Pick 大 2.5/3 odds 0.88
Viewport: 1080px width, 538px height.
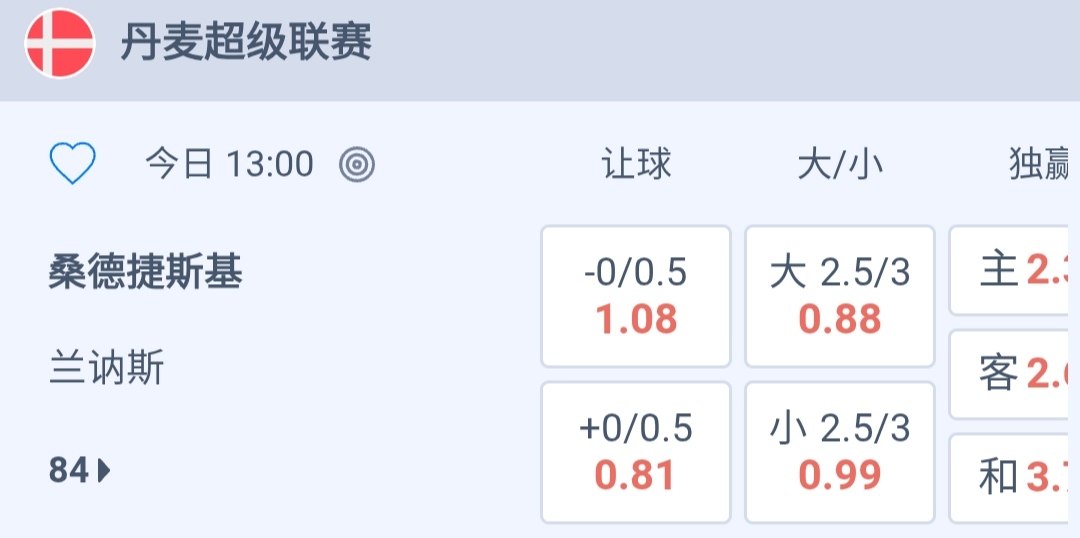coord(840,296)
